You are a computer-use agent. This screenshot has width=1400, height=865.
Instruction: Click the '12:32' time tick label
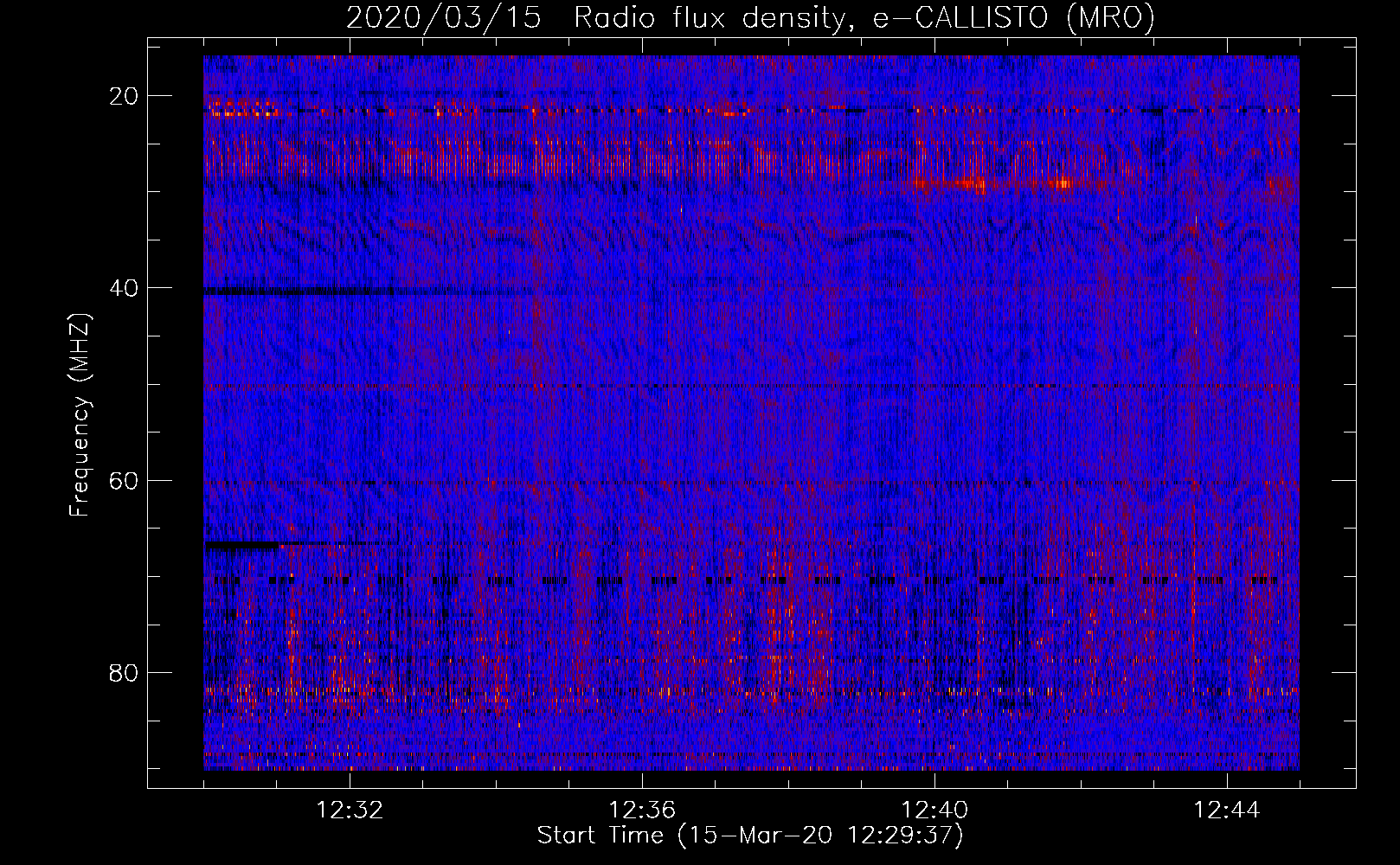coord(350,811)
